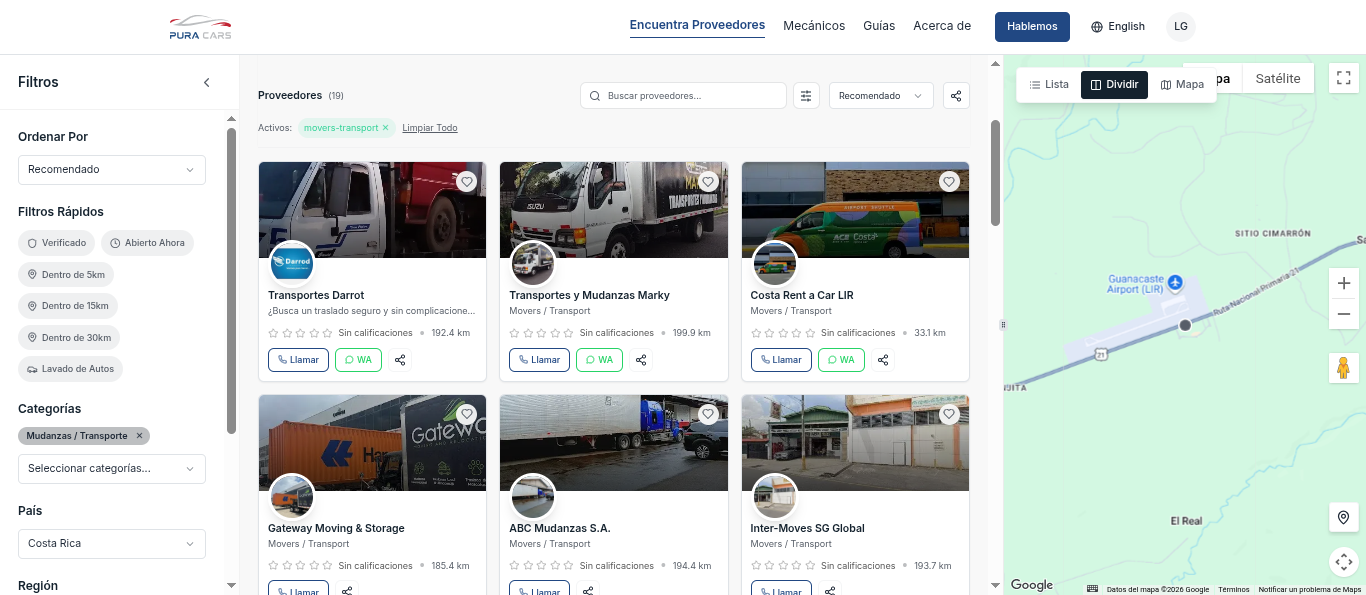Call Costa Rent a Car LIR
Screen dimensions: 1366x595
pos(781,360)
